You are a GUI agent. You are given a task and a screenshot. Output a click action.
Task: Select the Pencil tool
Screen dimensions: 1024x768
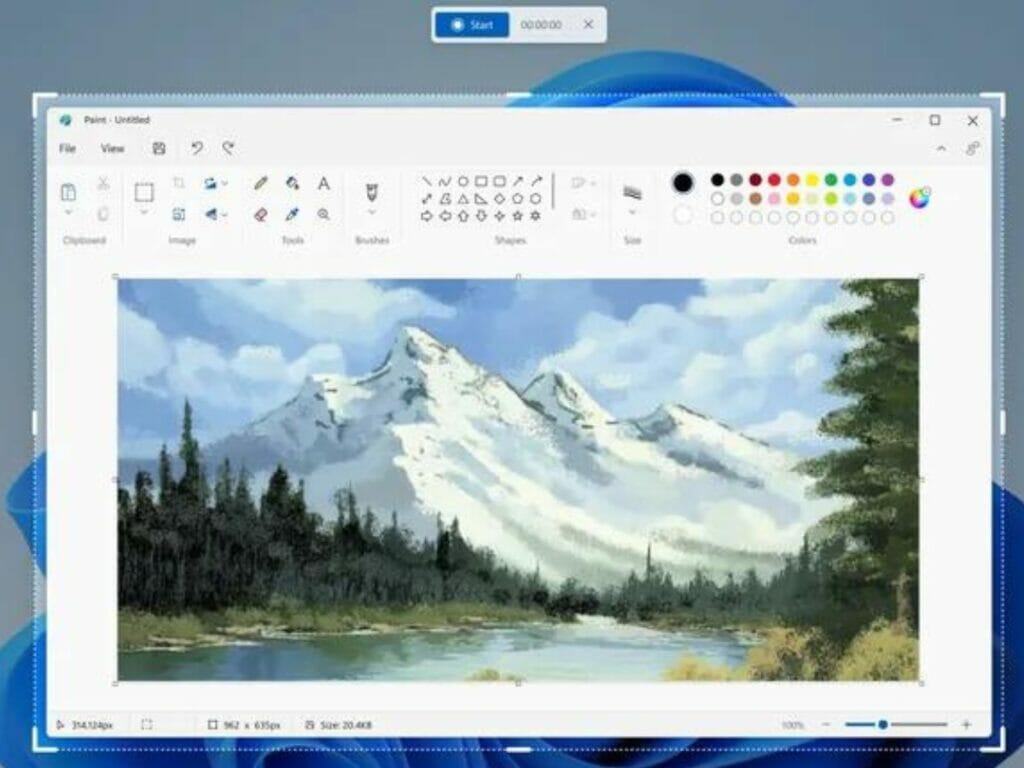[262, 182]
